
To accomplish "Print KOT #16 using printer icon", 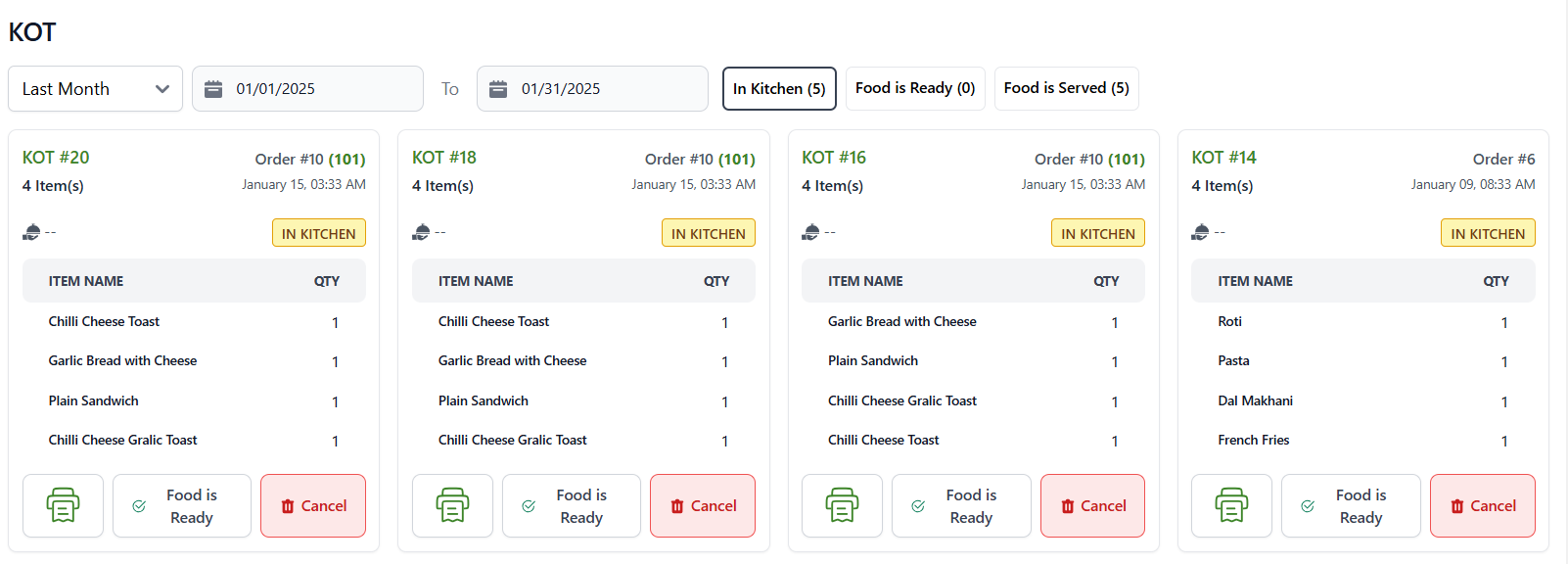I will 842,506.
